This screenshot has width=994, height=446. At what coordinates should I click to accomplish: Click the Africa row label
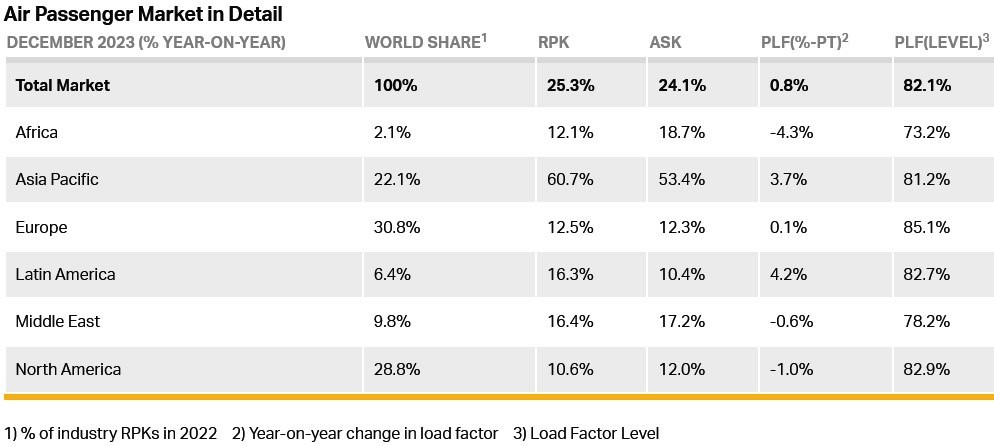tap(37, 132)
